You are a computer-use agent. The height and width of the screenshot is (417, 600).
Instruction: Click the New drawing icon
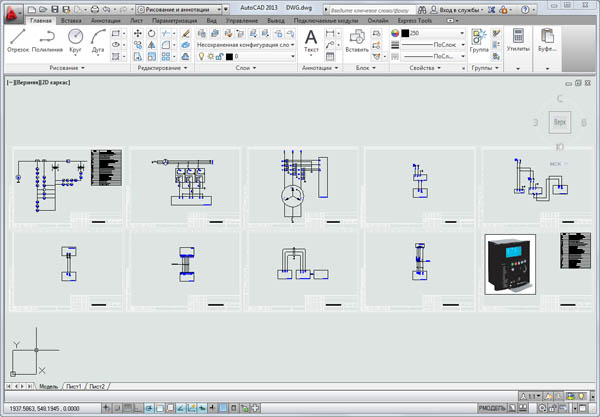32,9
